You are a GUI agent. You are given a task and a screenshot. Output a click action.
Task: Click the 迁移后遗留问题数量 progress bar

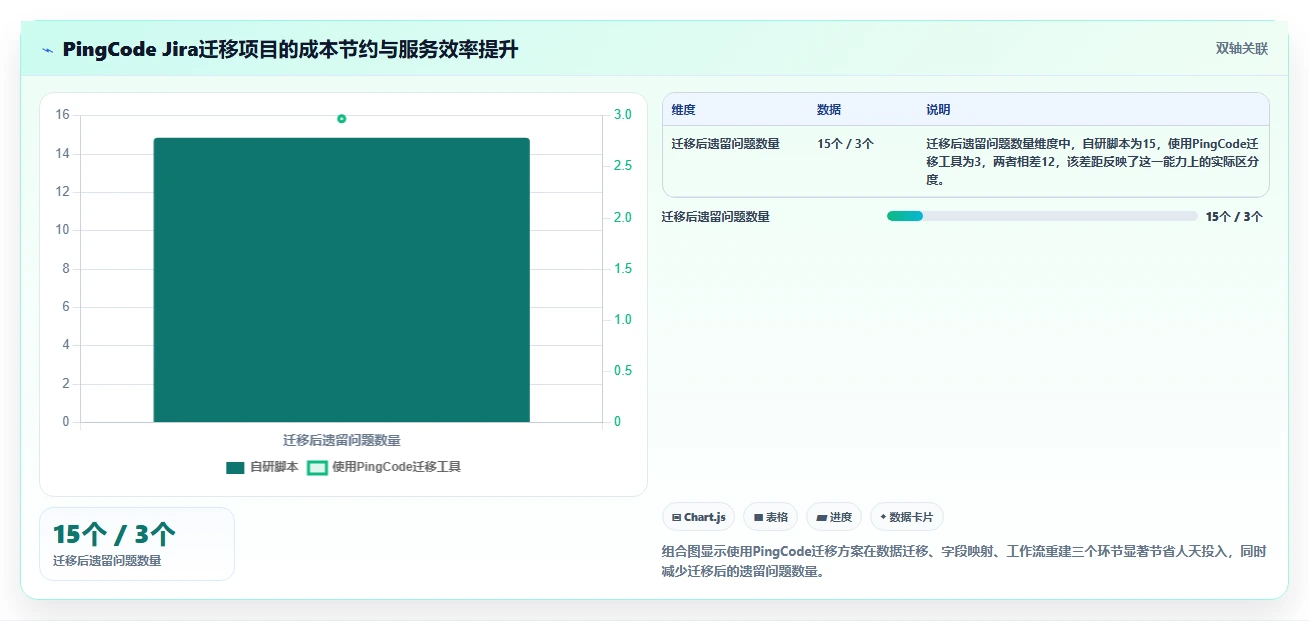click(1042, 216)
